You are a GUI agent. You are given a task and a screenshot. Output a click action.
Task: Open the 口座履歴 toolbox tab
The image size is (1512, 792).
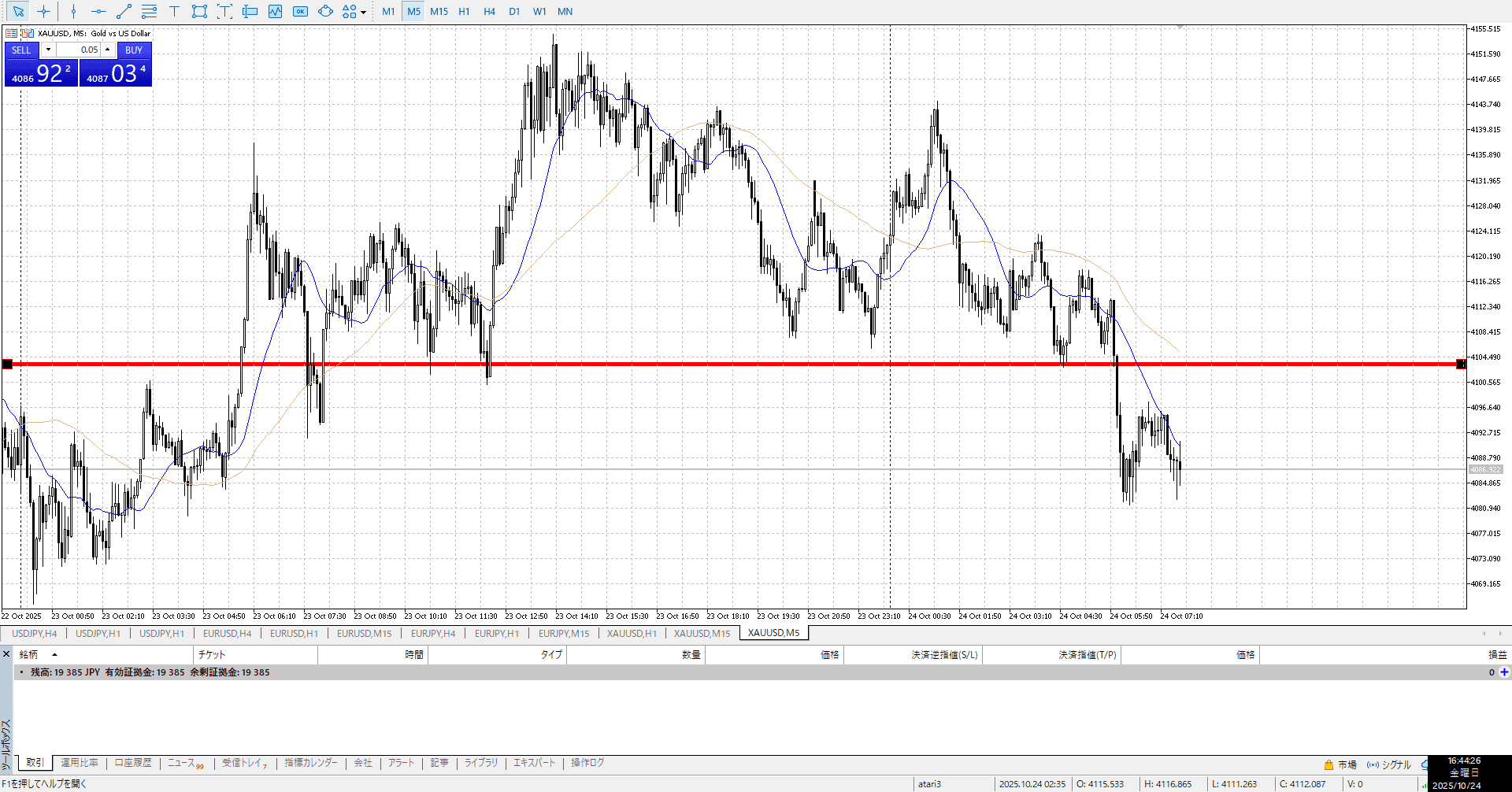[x=132, y=763]
